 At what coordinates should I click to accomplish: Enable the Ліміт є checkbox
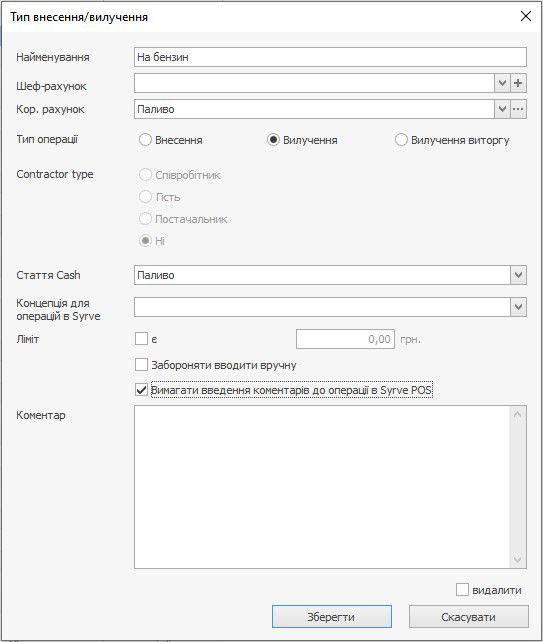(141, 339)
